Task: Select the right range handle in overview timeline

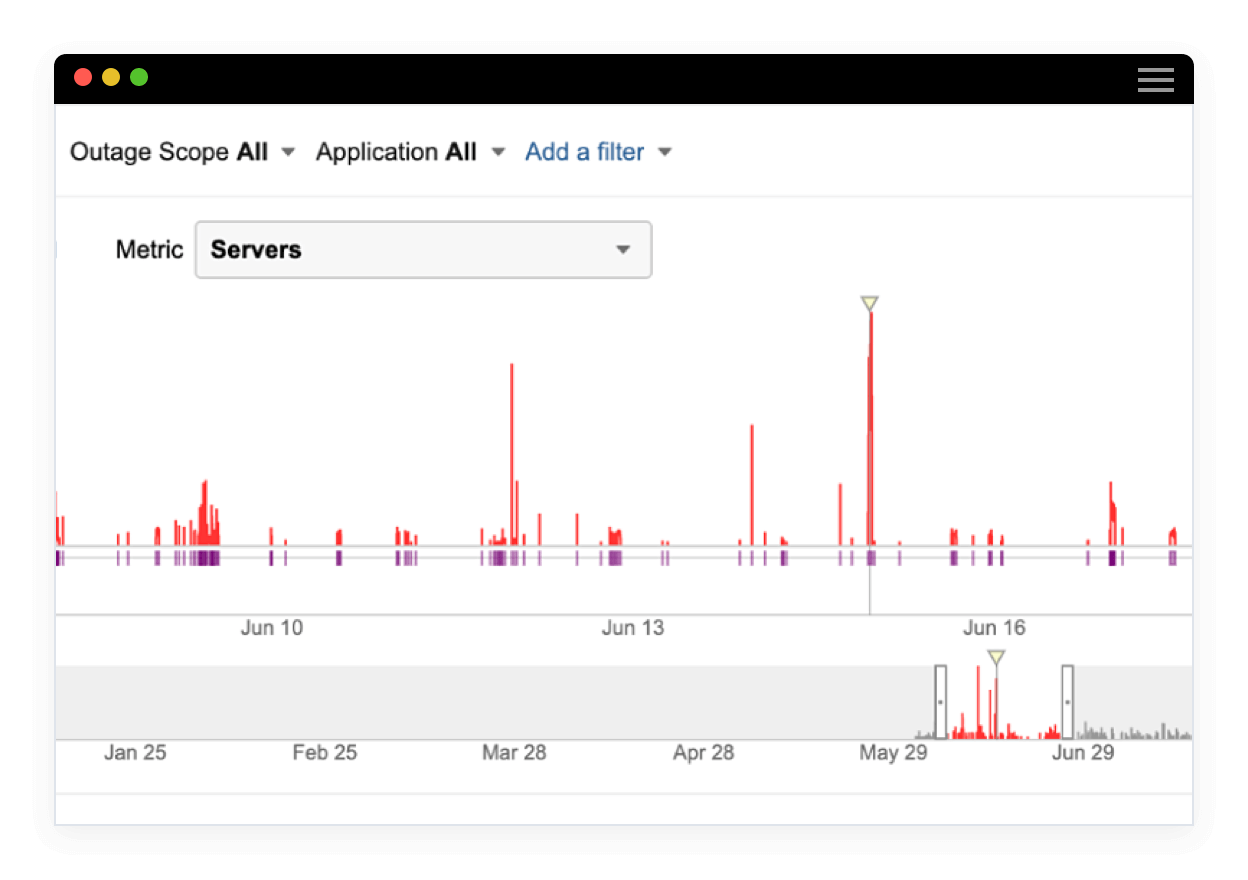Action: [x=1067, y=701]
